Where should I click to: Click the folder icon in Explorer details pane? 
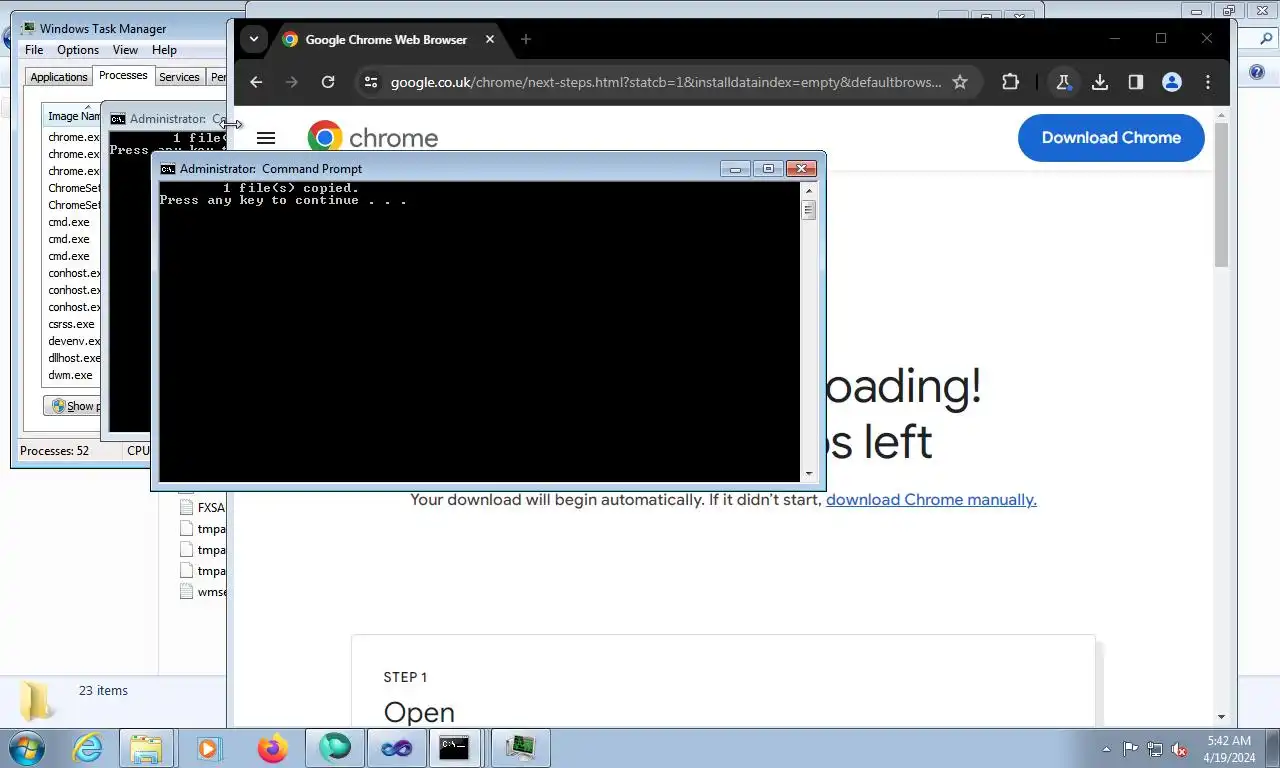coord(37,700)
